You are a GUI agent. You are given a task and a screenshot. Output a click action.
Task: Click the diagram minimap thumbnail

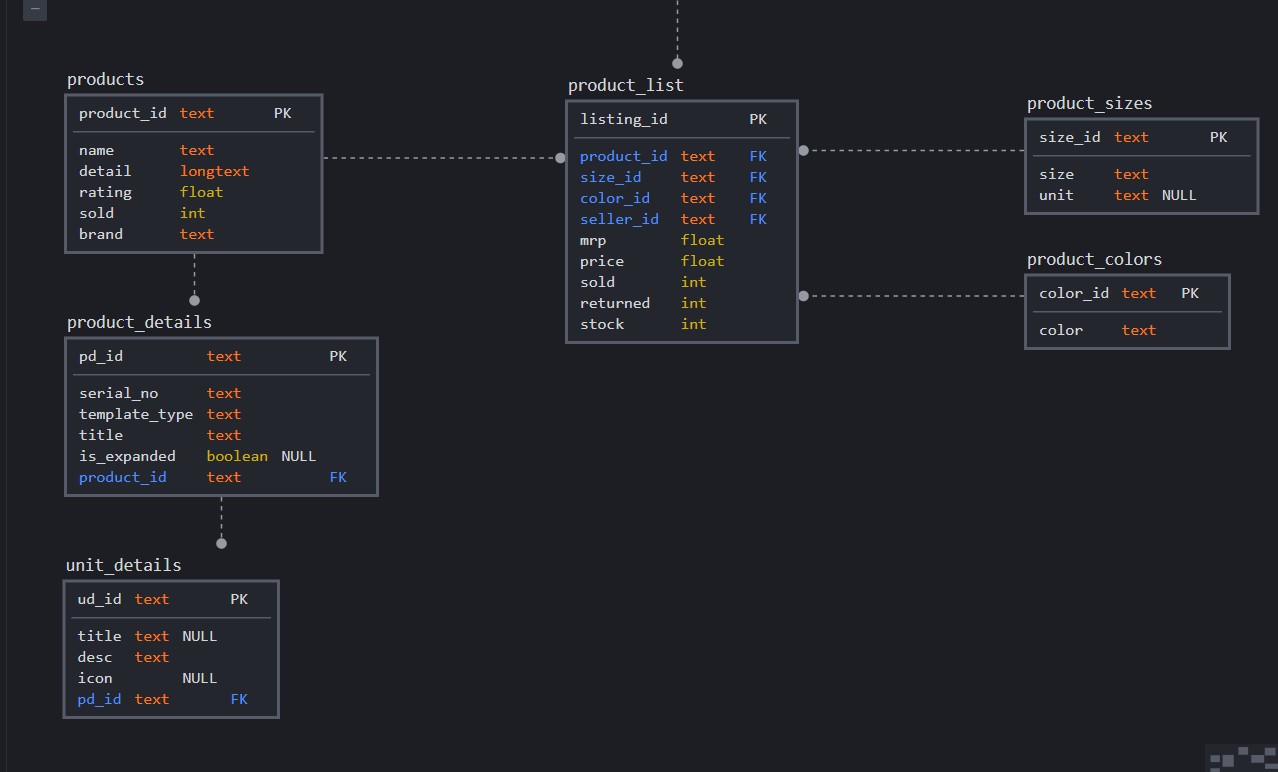[x=1243, y=759]
